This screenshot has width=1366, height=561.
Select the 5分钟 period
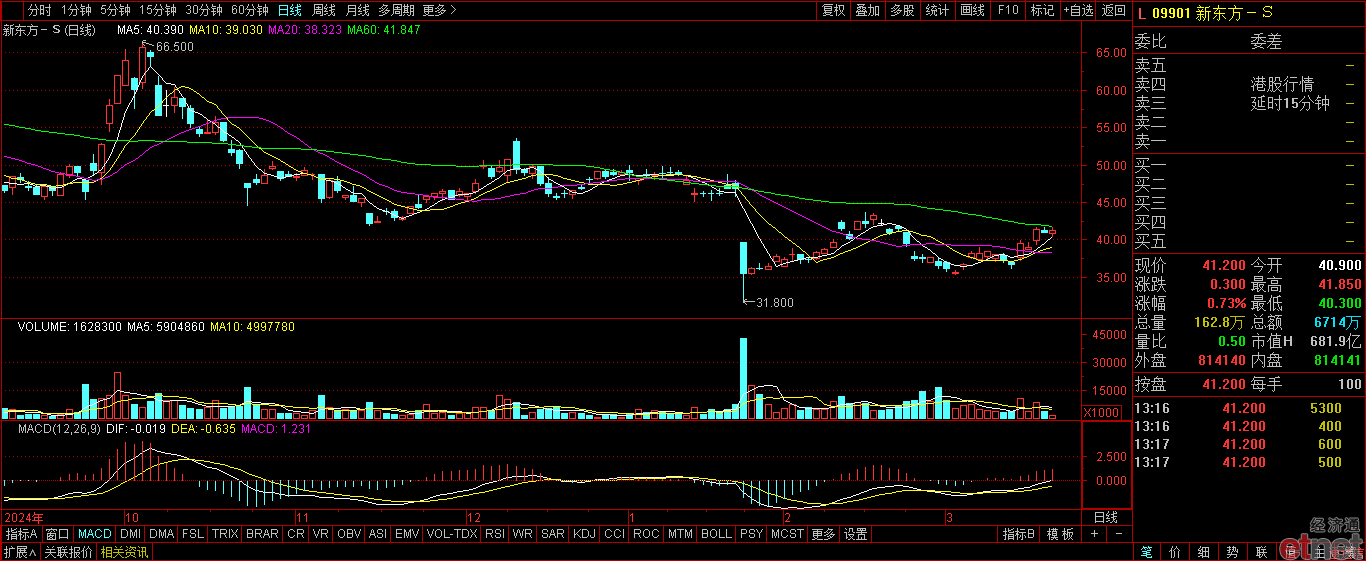pos(115,10)
